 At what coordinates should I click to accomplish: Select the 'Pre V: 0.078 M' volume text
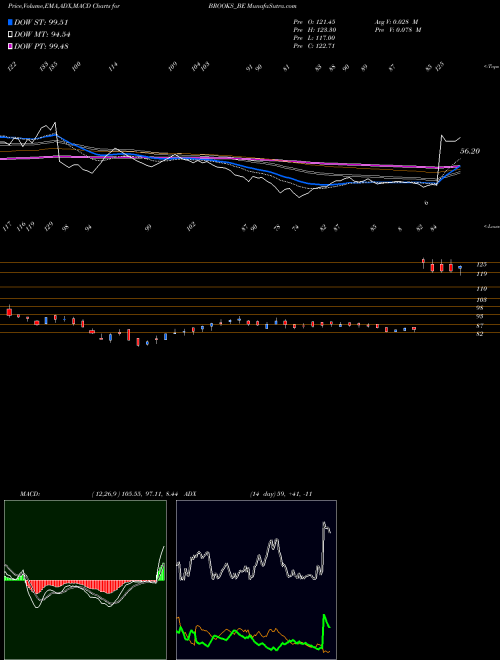(x=398, y=30)
